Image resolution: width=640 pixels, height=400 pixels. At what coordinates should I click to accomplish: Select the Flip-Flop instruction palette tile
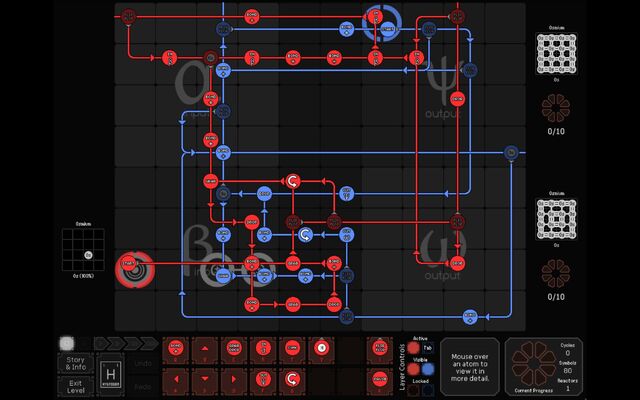(380, 350)
